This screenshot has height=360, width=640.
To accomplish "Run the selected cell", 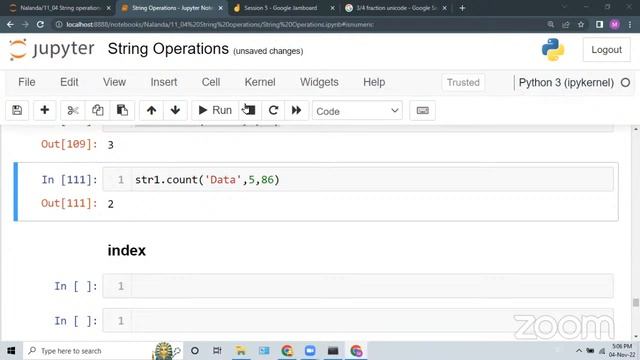I will point(215,110).
